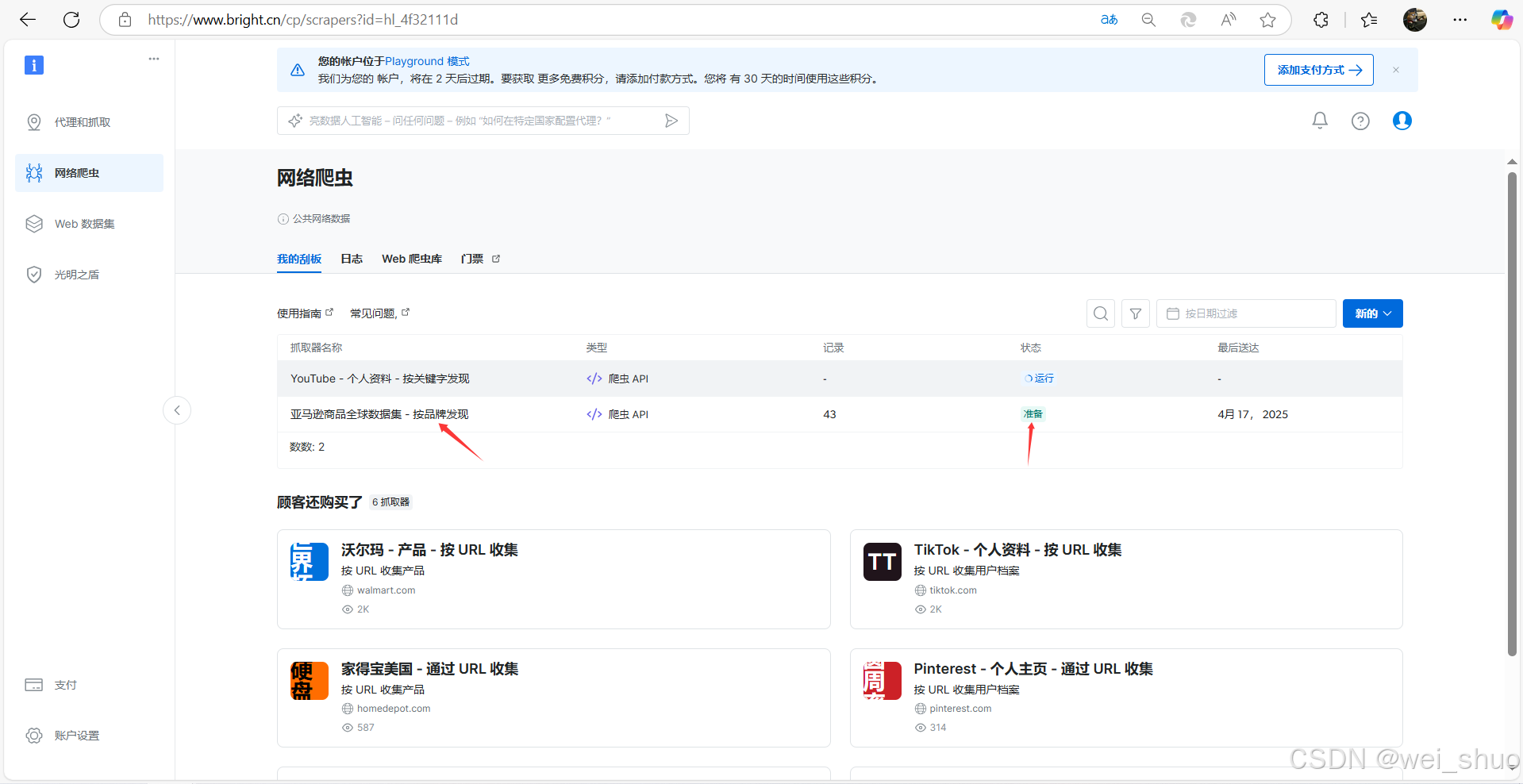
Task: Send the AI question with arrow icon
Action: pos(671,121)
